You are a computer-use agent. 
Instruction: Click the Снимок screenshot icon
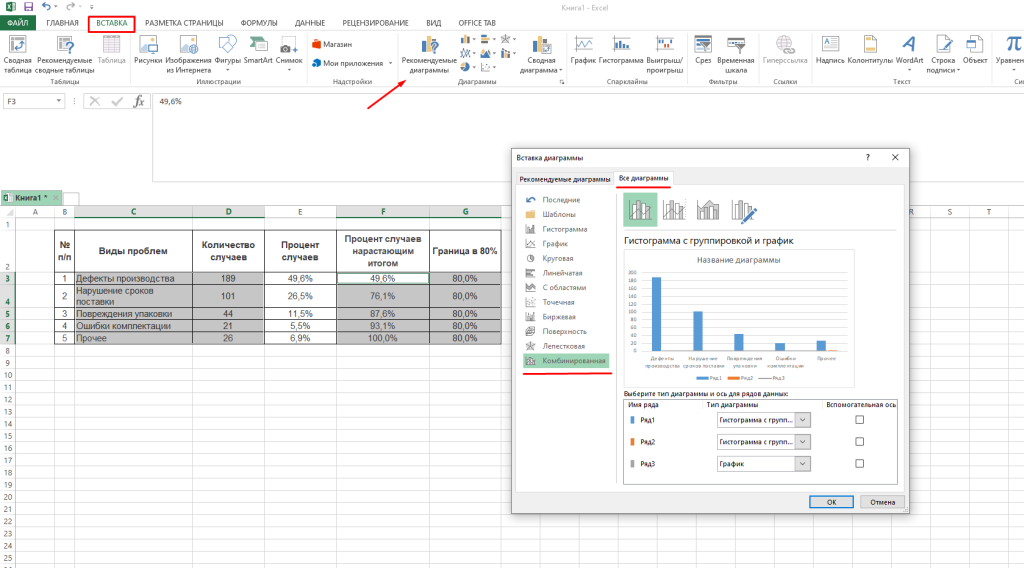pos(289,51)
